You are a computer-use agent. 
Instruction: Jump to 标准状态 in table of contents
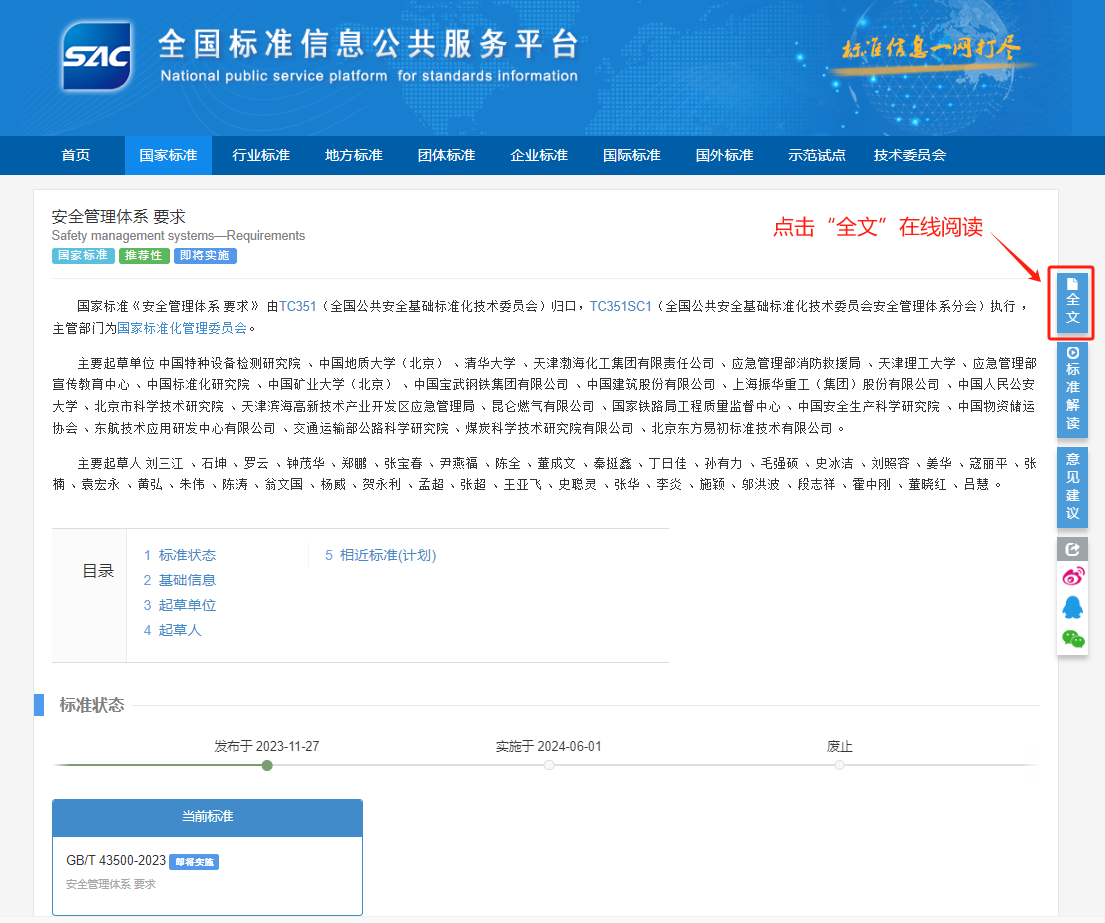(x=186, y=555)
